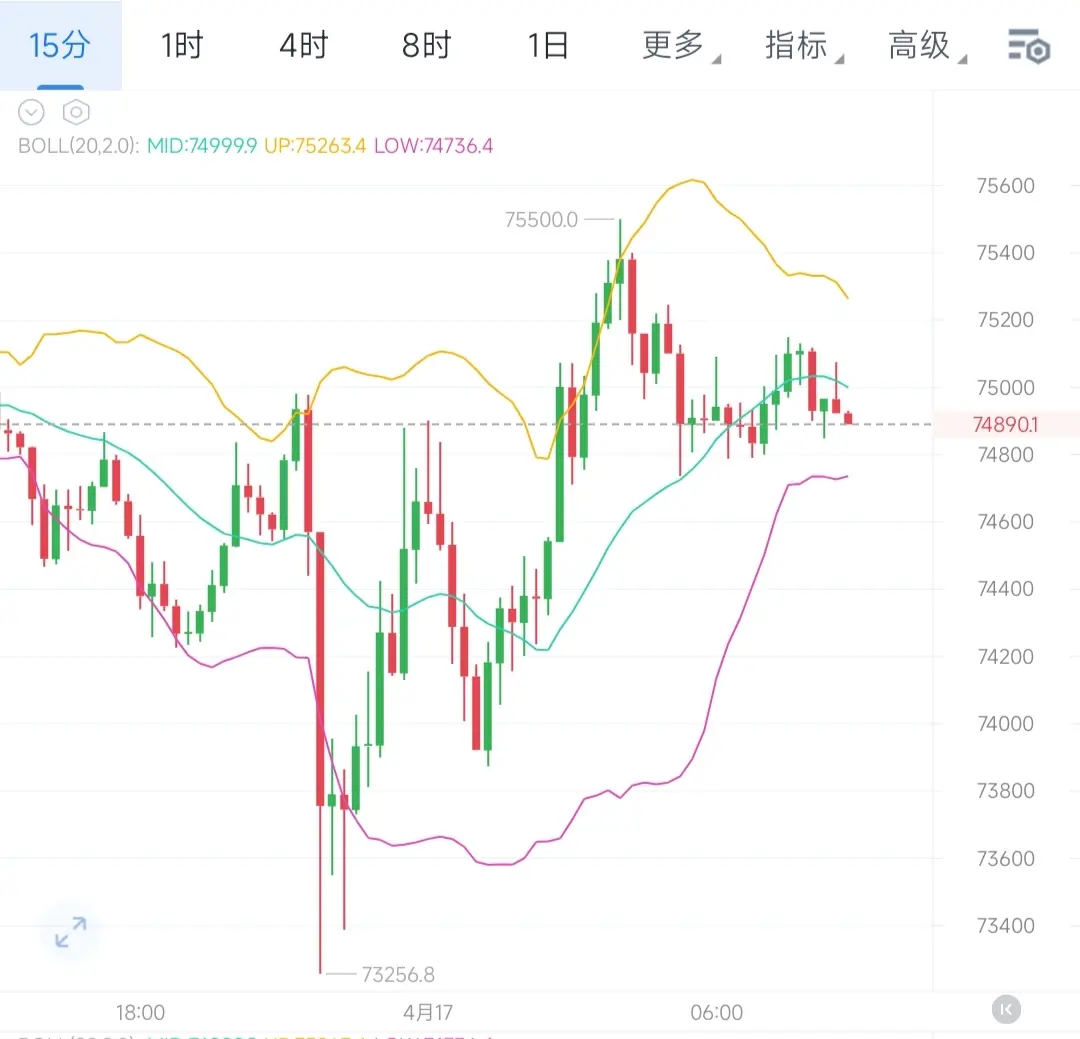Click the 73400 price axis label
Image resolution: width=1080 pixels, height=1039 pixels.
click(x=1006, y=925)
